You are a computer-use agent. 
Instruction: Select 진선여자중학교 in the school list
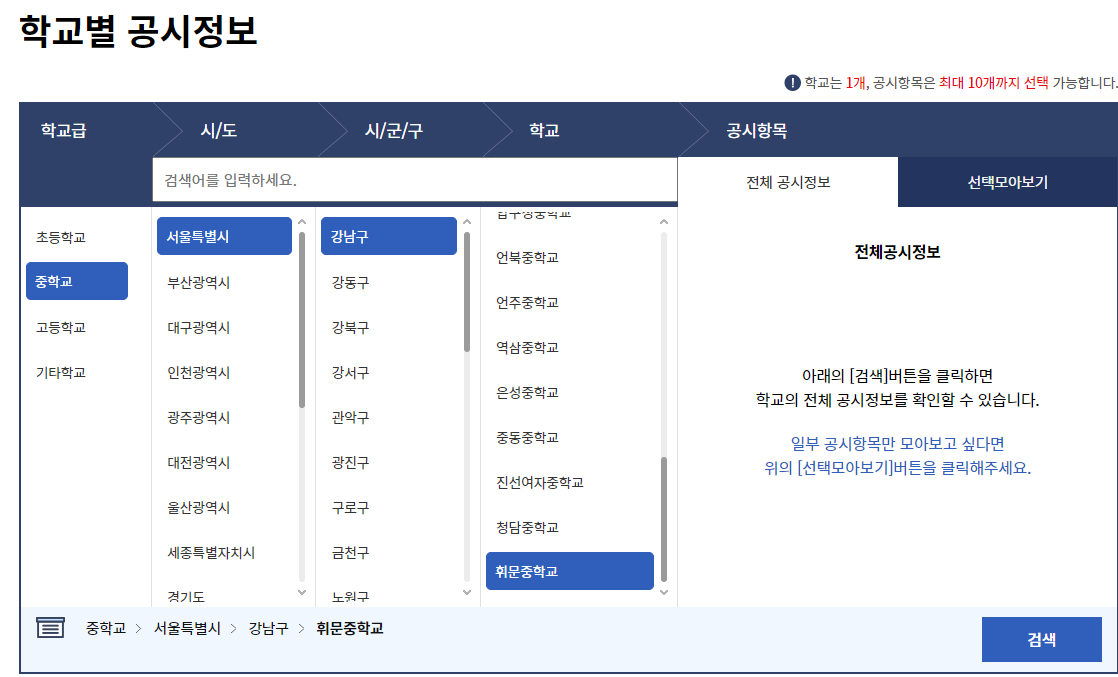[538, 482]
